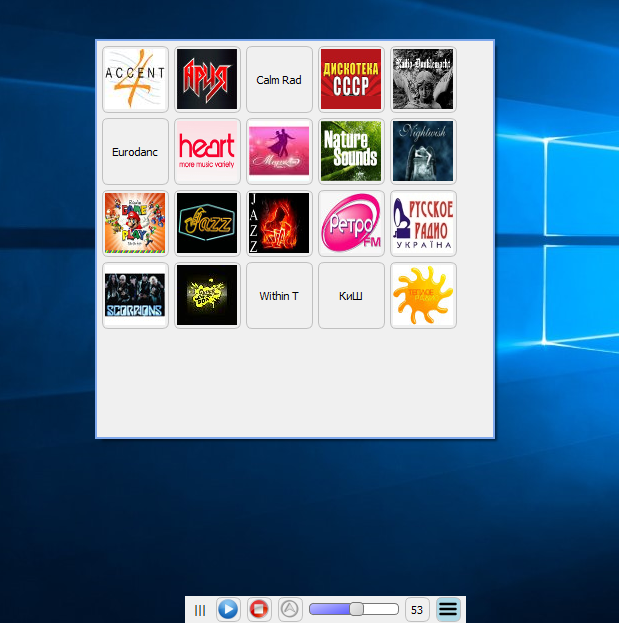Viewport: 619px width, 623px height.
Task: Select the КиШ station tile
Action: click(x=351, y=295)
